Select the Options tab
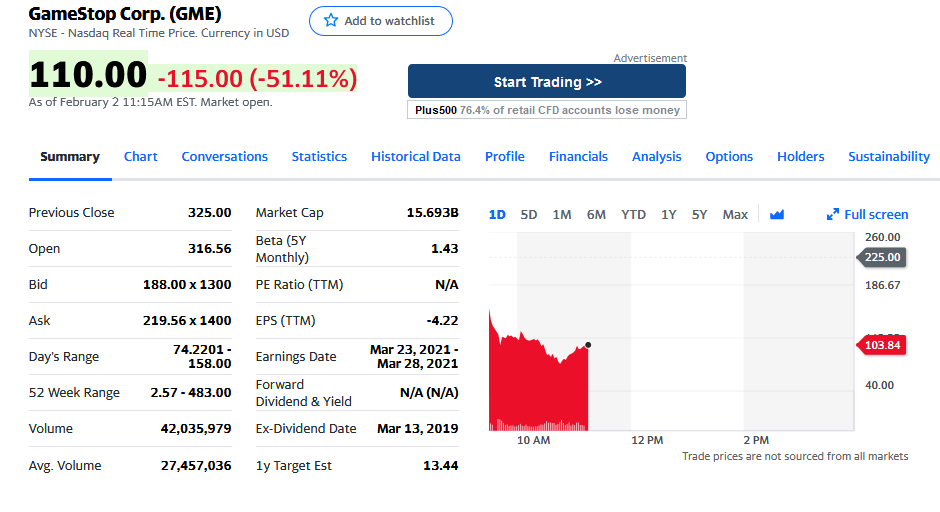940x512 pixels. point(729,156)
